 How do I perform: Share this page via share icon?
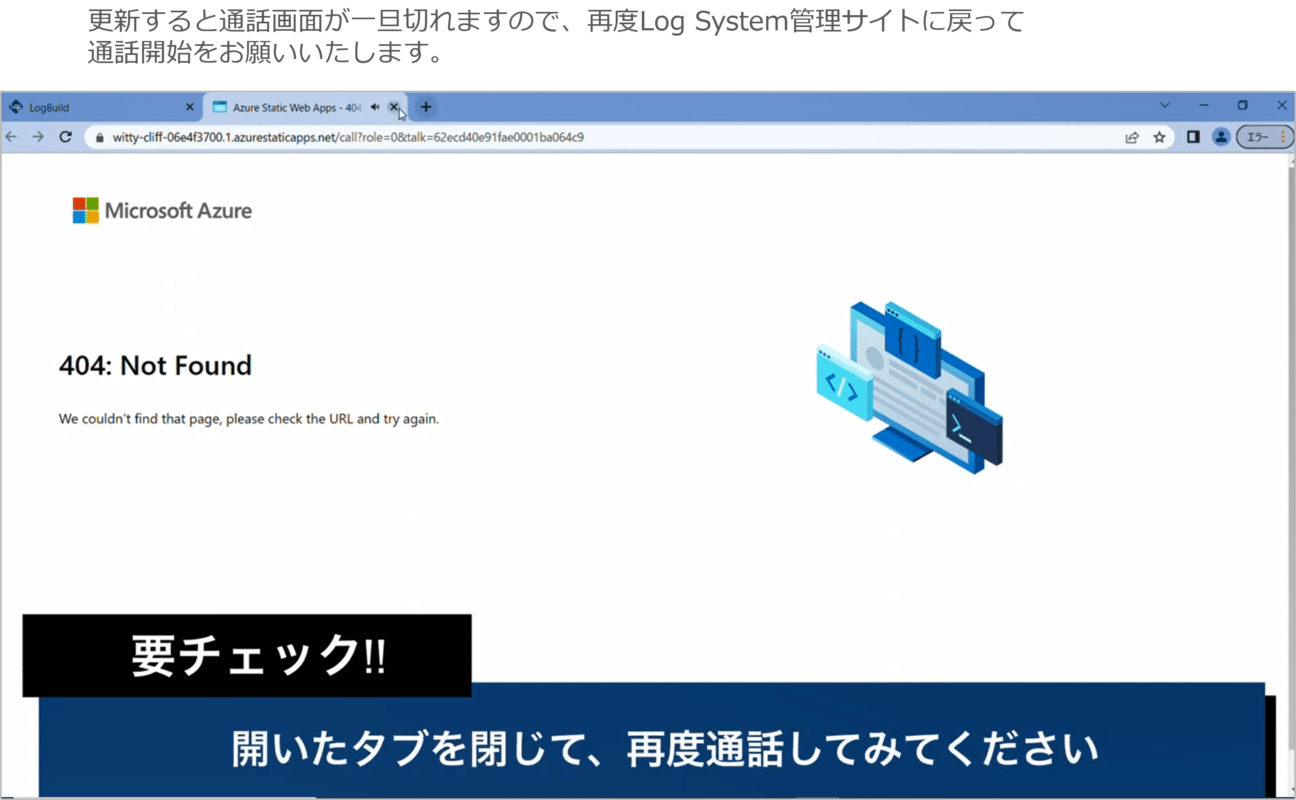[1132, 137]
